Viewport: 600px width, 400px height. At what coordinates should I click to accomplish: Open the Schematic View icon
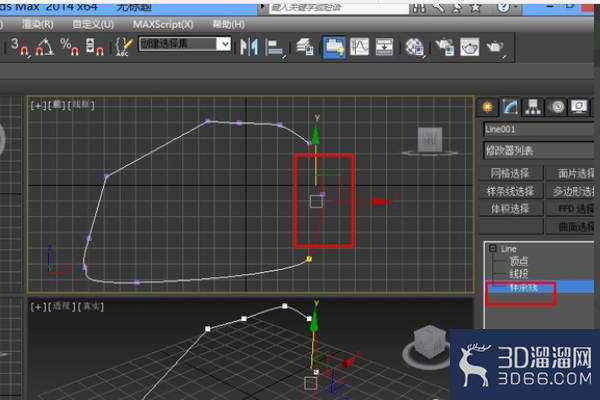384,47
